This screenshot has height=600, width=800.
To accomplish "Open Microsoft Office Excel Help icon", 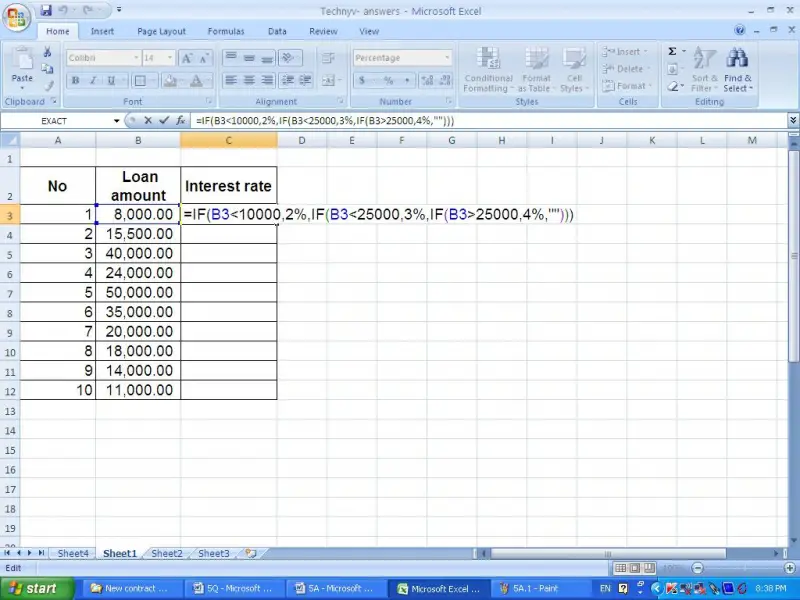I will point(739,31).
